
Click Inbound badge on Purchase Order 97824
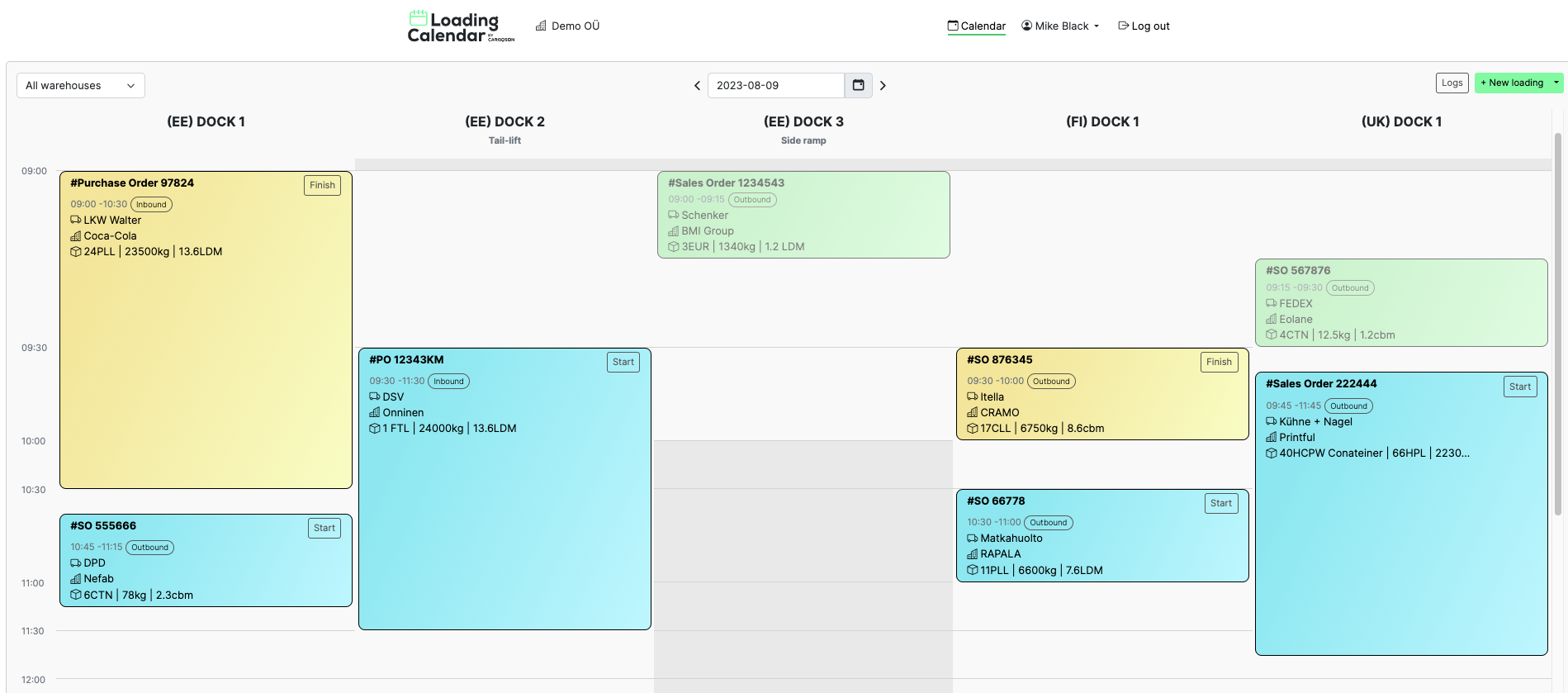[151, 204]
